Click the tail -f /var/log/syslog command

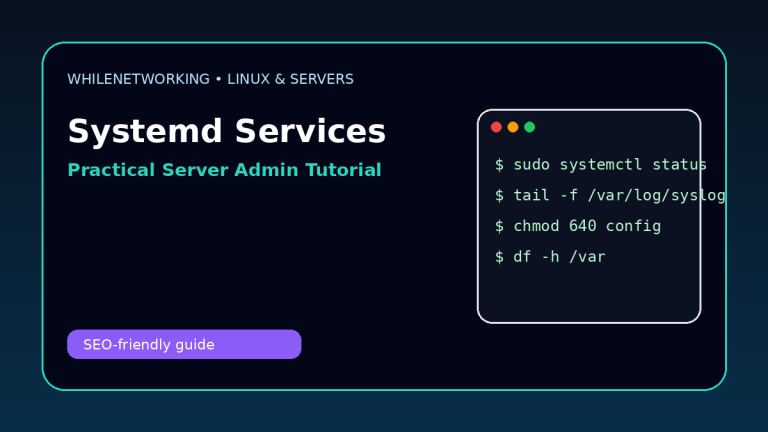pyautogui.click(x=610, y=195)
